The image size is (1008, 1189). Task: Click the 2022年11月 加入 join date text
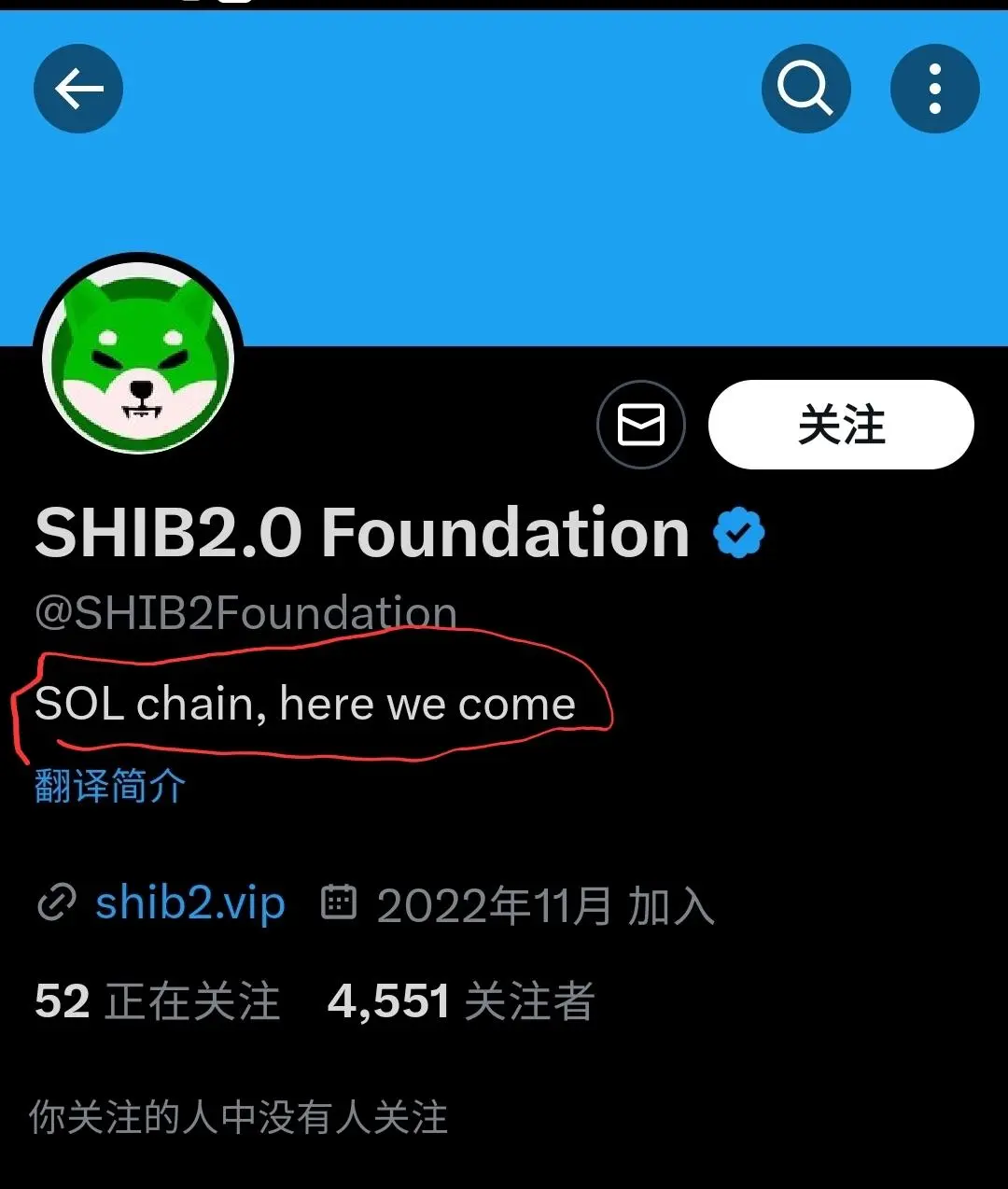pos(546,905)
